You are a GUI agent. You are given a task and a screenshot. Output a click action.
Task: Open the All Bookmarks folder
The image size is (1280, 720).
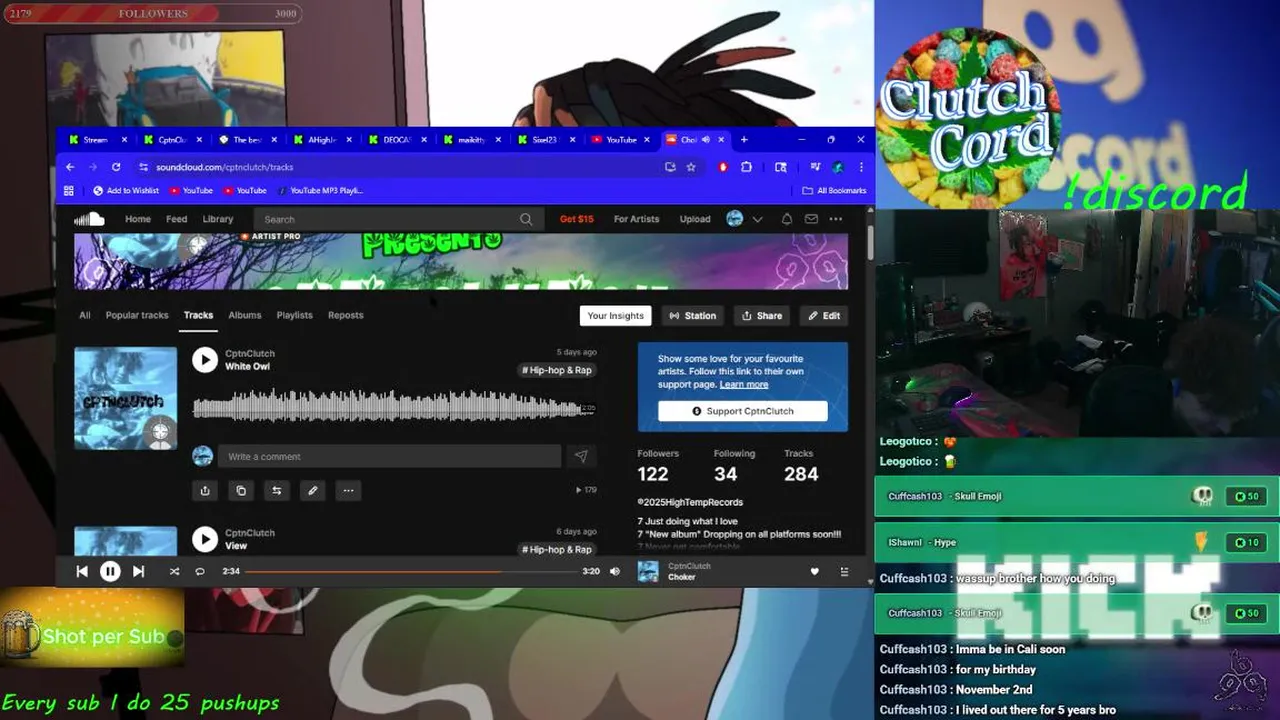pos(834,190)
